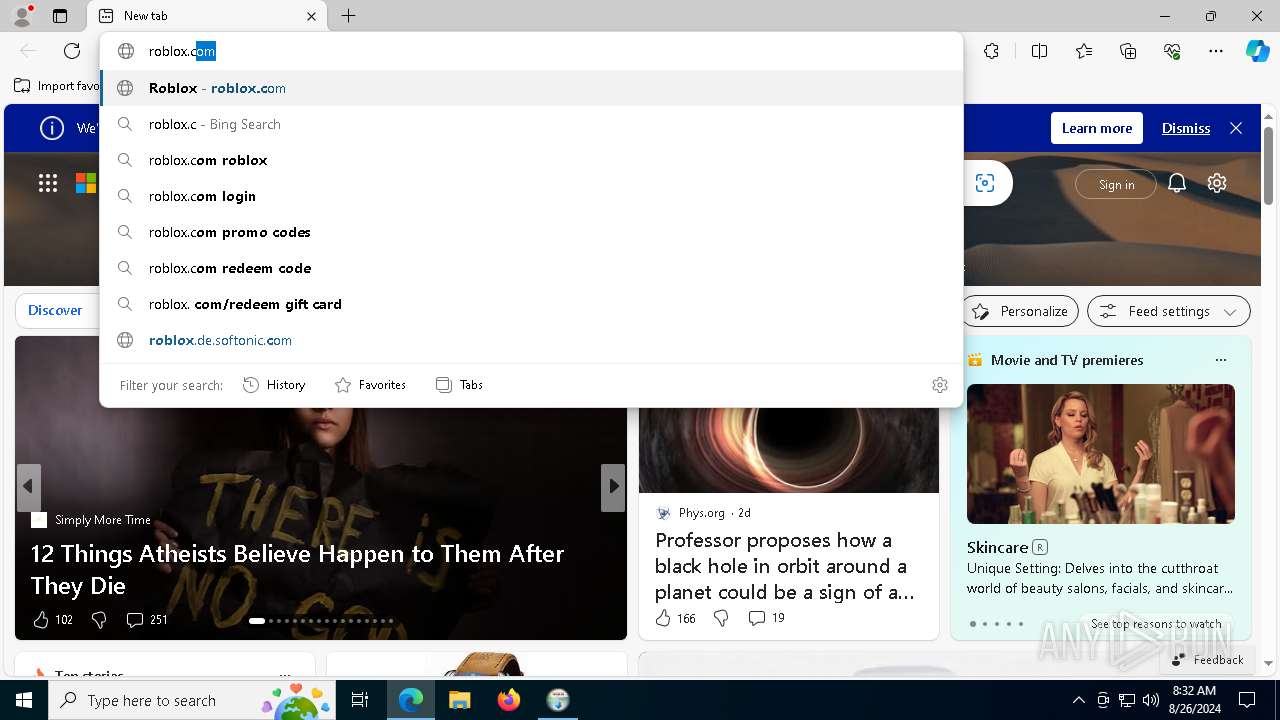Expand Feed settings dropdown
The width and height of the screenshot is (1280, 720).
pos(1169,311)
